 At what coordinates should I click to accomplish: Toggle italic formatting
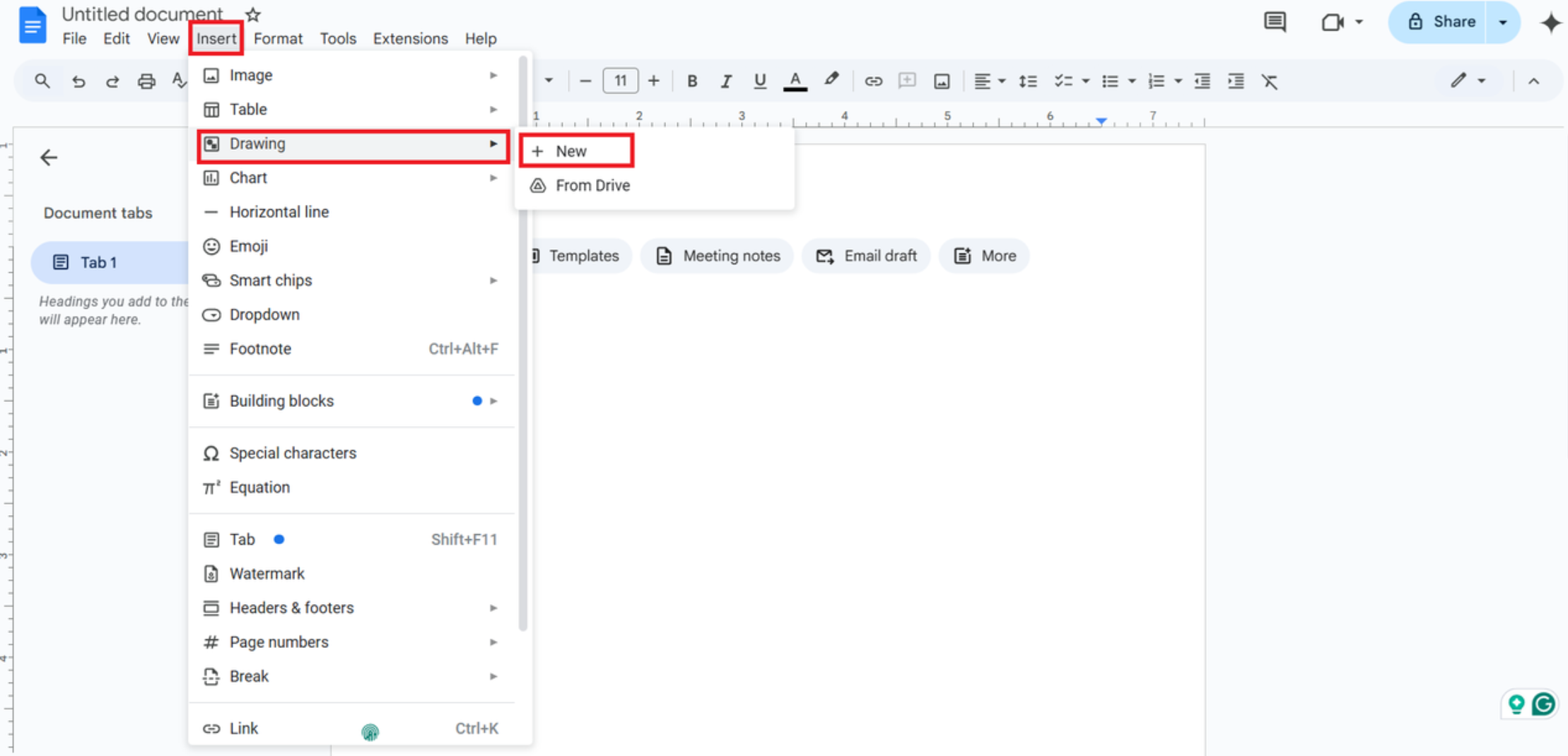(x=725, y=81)
